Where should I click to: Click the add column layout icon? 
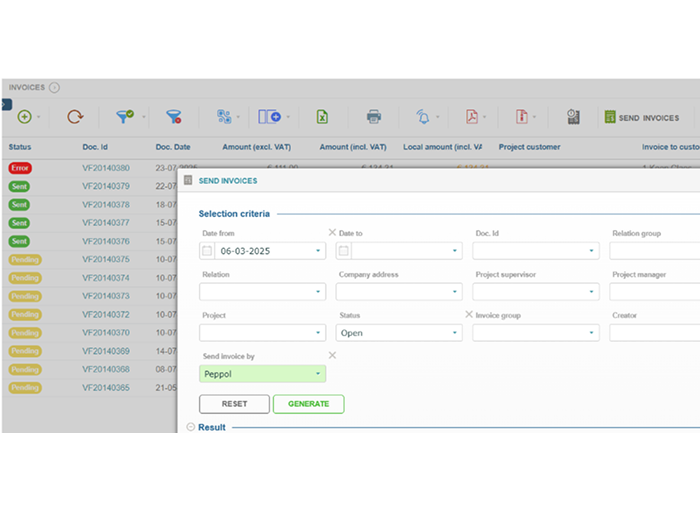click(x=269, y=117)
